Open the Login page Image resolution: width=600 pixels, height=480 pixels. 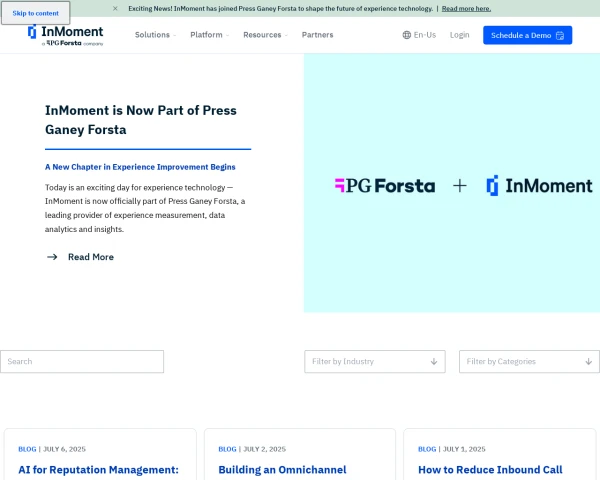[x=459, y=35]
